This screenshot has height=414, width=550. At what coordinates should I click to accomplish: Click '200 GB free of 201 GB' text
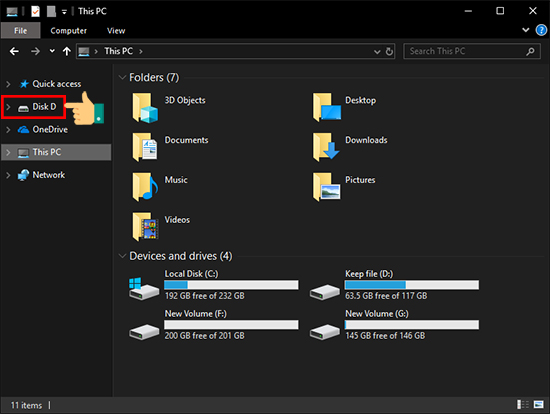pos(205,336)
